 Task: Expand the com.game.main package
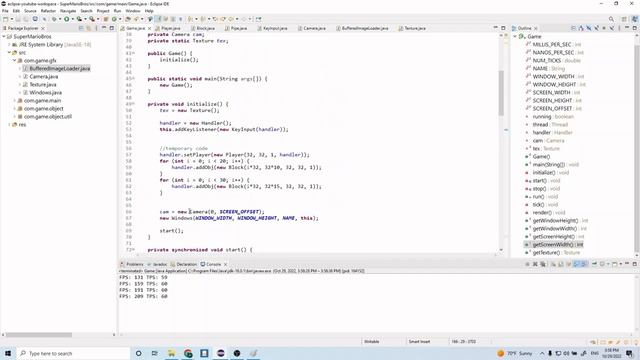pos(15,100)
